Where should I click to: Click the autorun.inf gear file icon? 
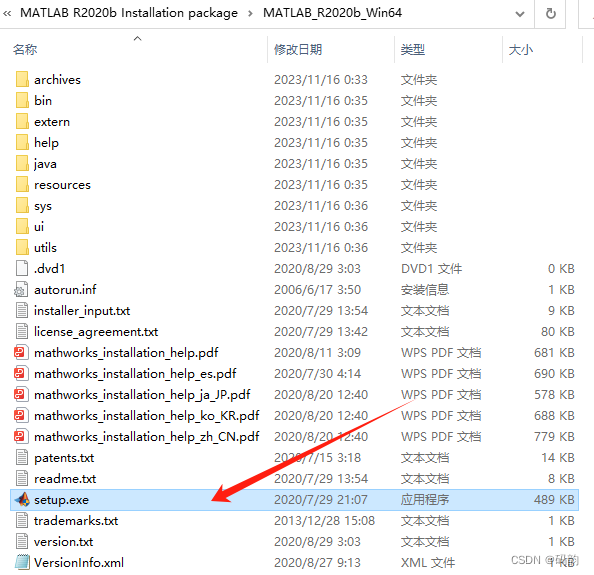pyautogui.click(x=21, y=289)
